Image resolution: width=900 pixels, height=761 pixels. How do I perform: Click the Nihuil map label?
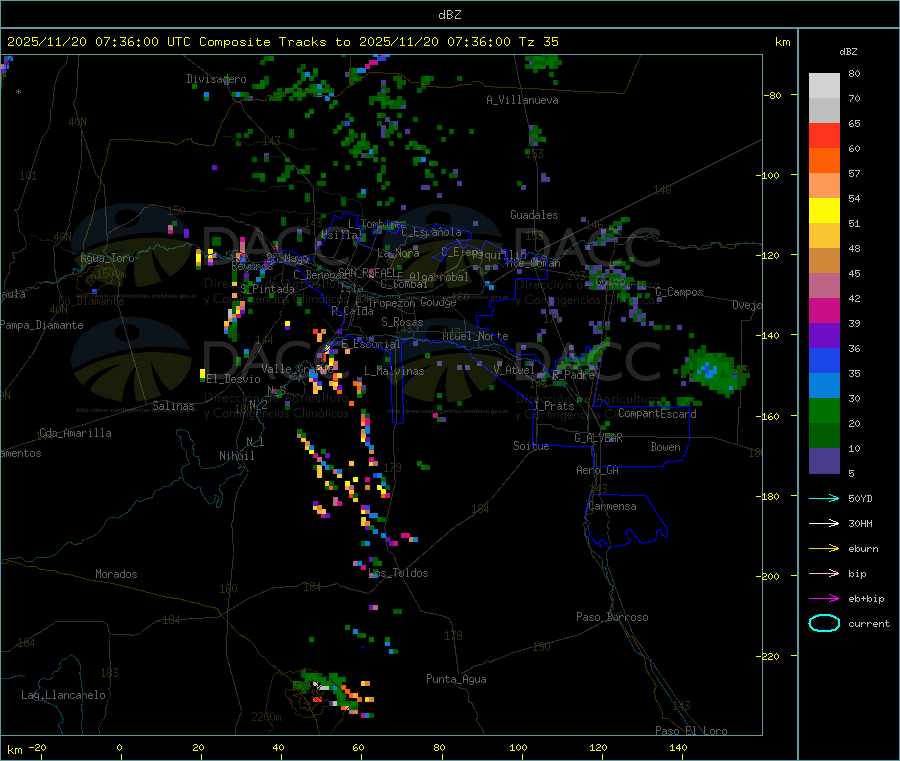(x=237, y=456)
